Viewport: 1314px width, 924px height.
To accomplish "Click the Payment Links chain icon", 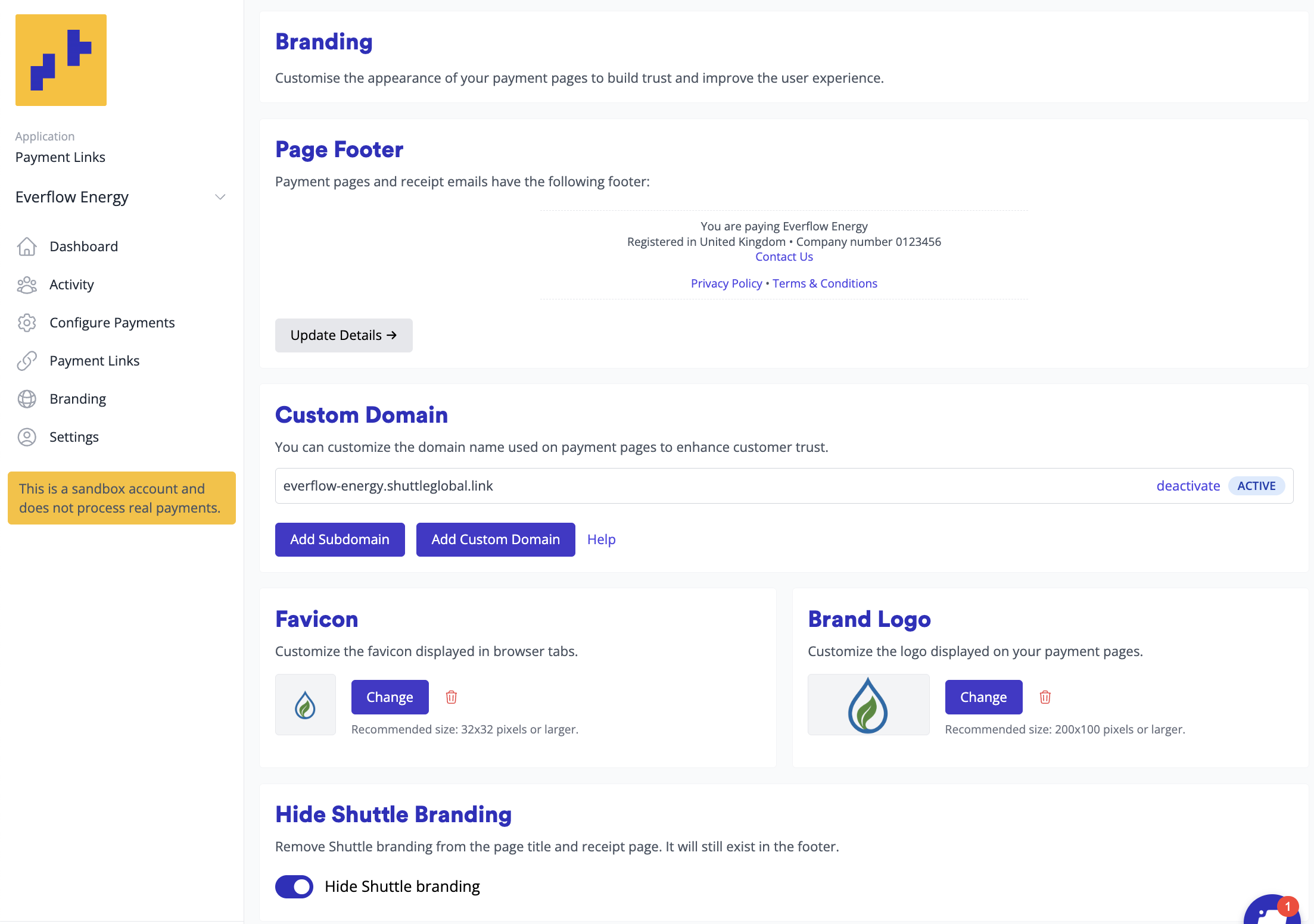I will point(27,361).
